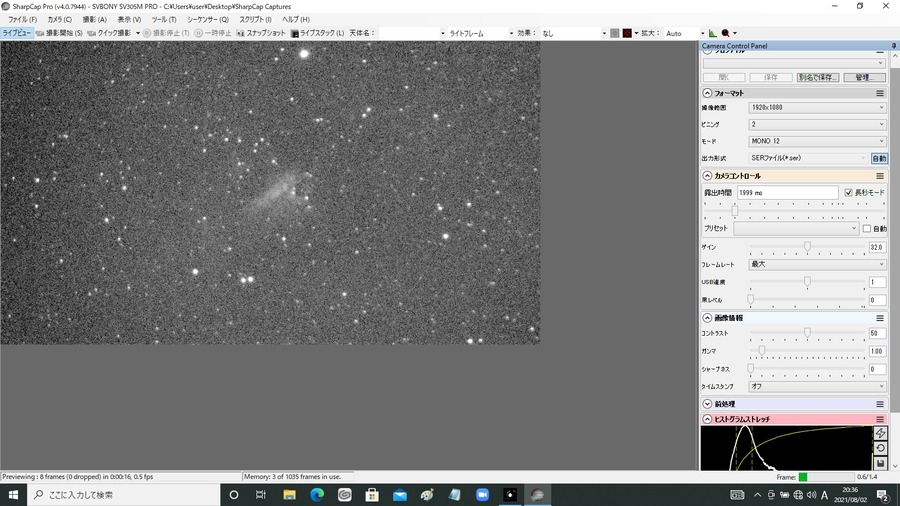Collapse the カメラコントロール section
Screen dimensions: 900x506
tap(707, 176)
